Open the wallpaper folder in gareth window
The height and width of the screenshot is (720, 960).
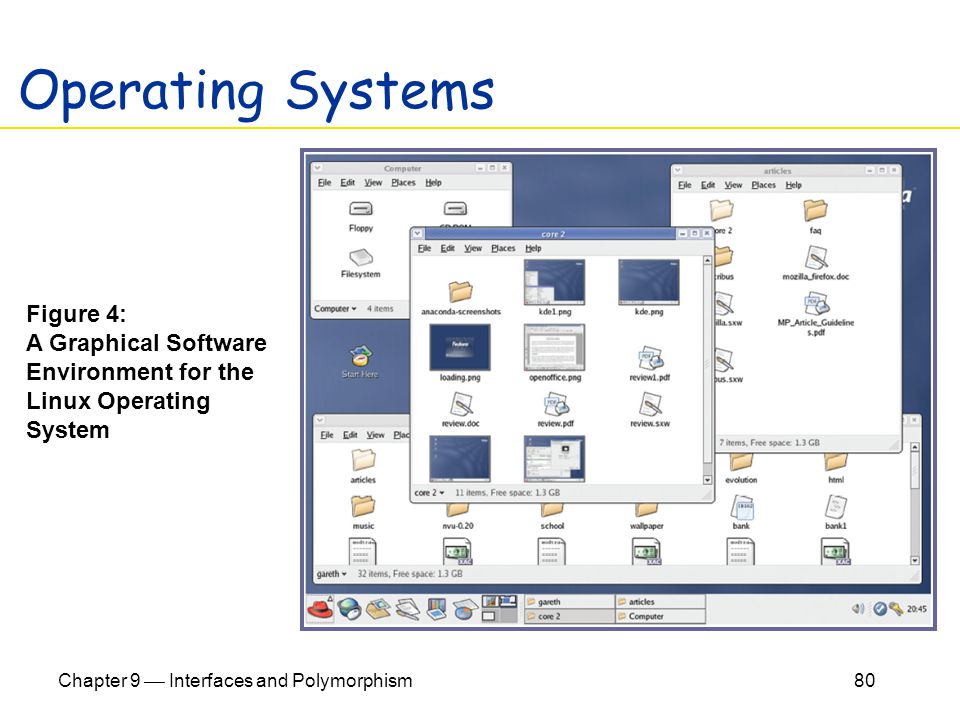647,510
